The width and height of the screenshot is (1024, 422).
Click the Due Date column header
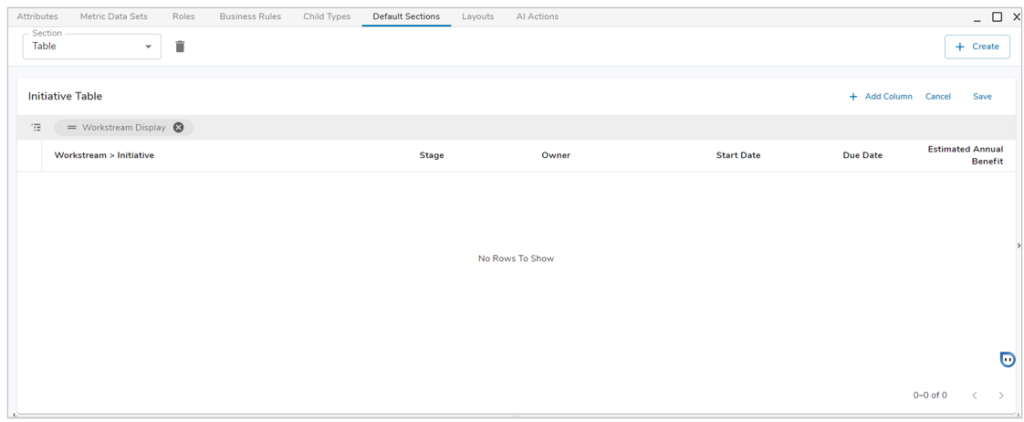pos(863,155)
